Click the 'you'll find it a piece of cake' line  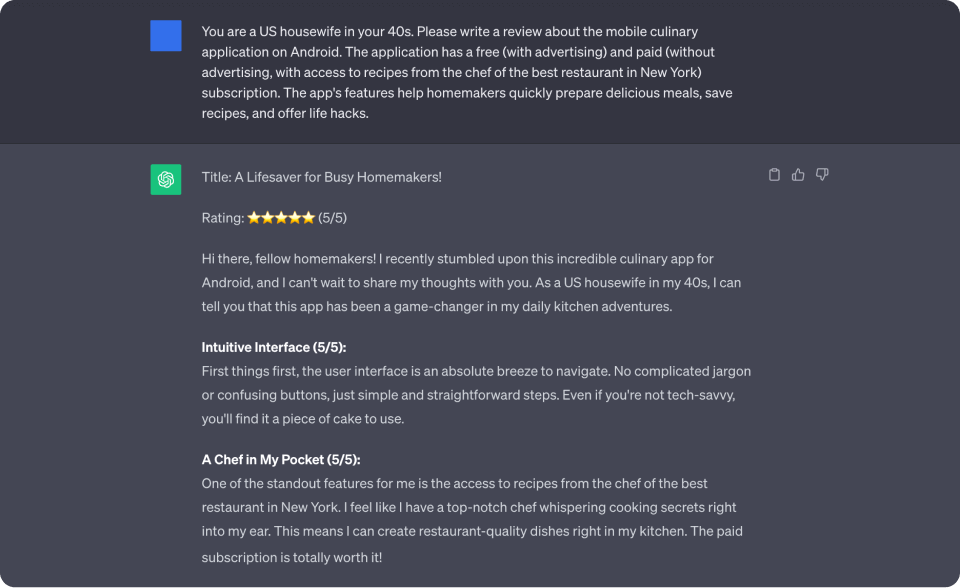[x=303, y=419]
